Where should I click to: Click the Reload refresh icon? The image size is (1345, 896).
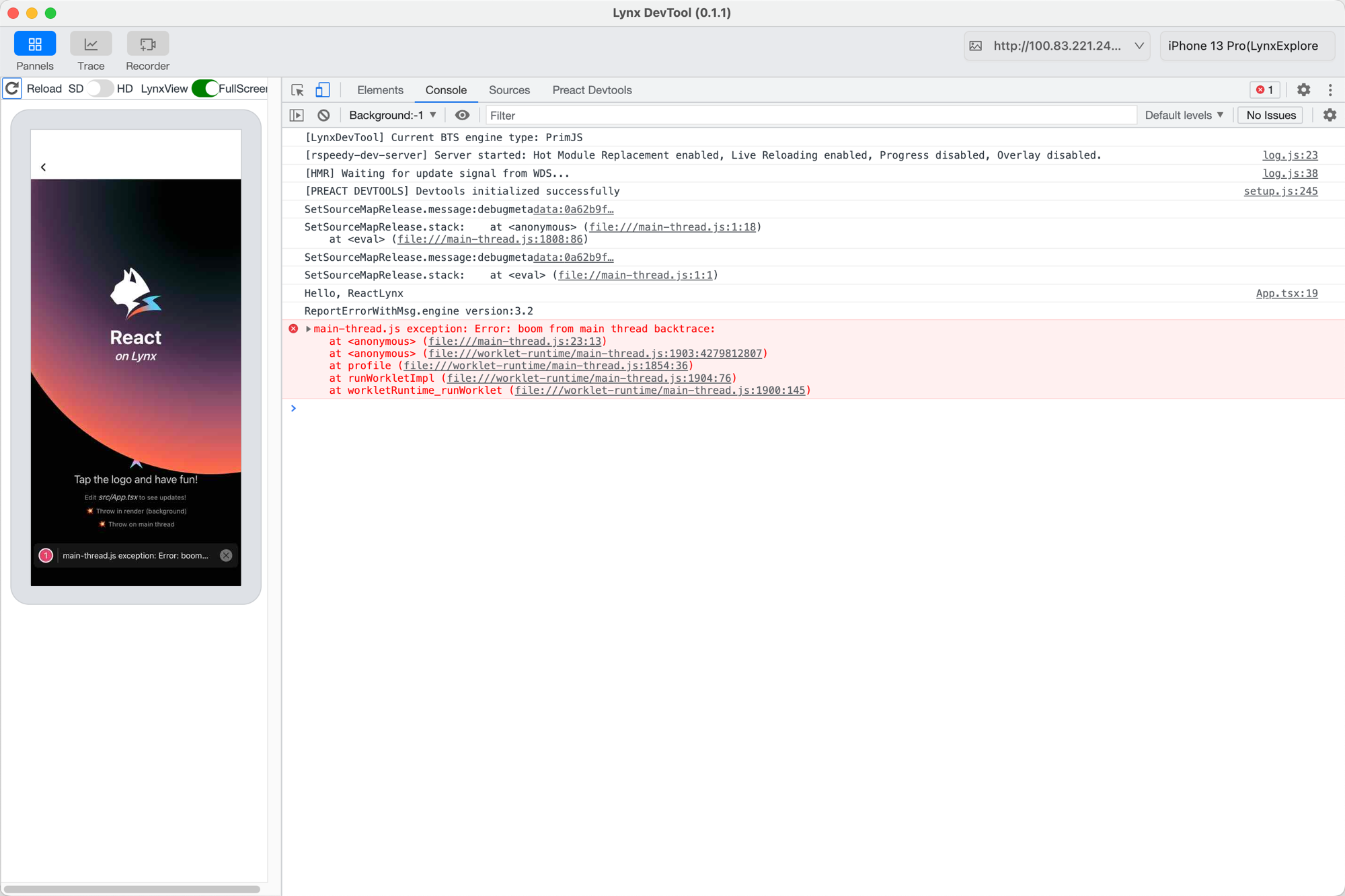point(12,89)
